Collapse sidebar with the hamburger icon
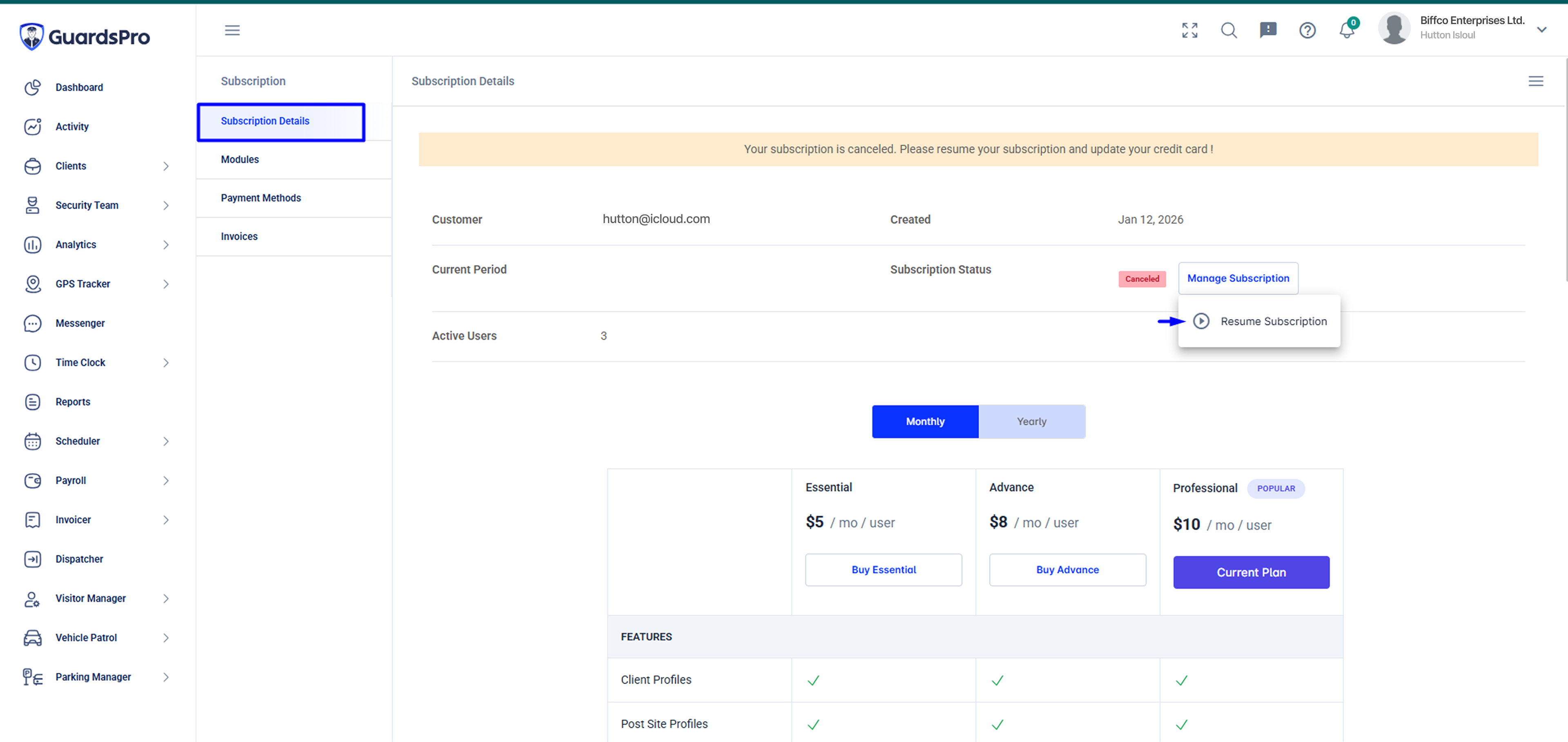This screenshot has width=1568, height=742. click(232, 31)
